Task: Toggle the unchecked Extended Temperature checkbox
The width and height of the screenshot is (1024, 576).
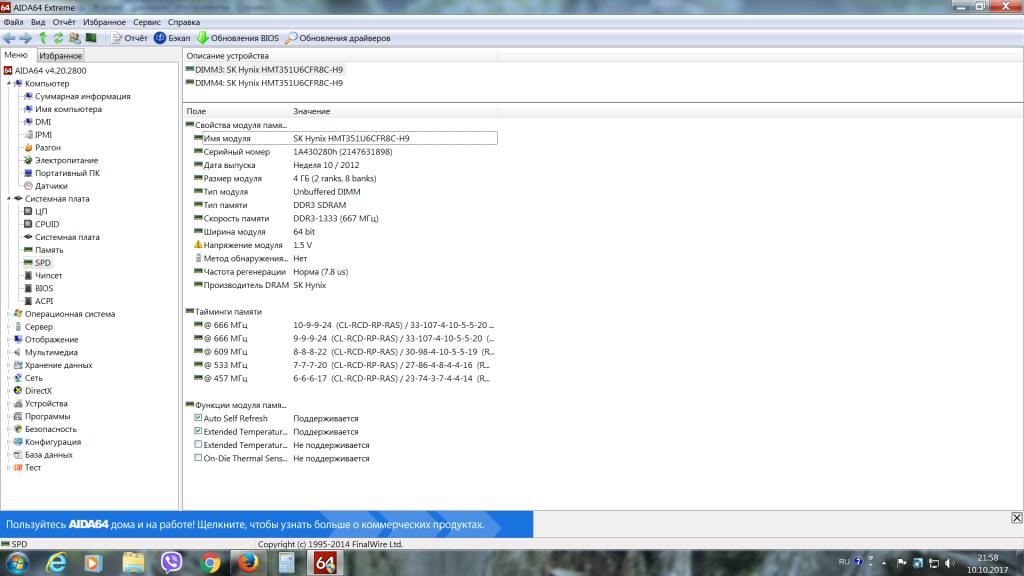Action: (198, 445)
